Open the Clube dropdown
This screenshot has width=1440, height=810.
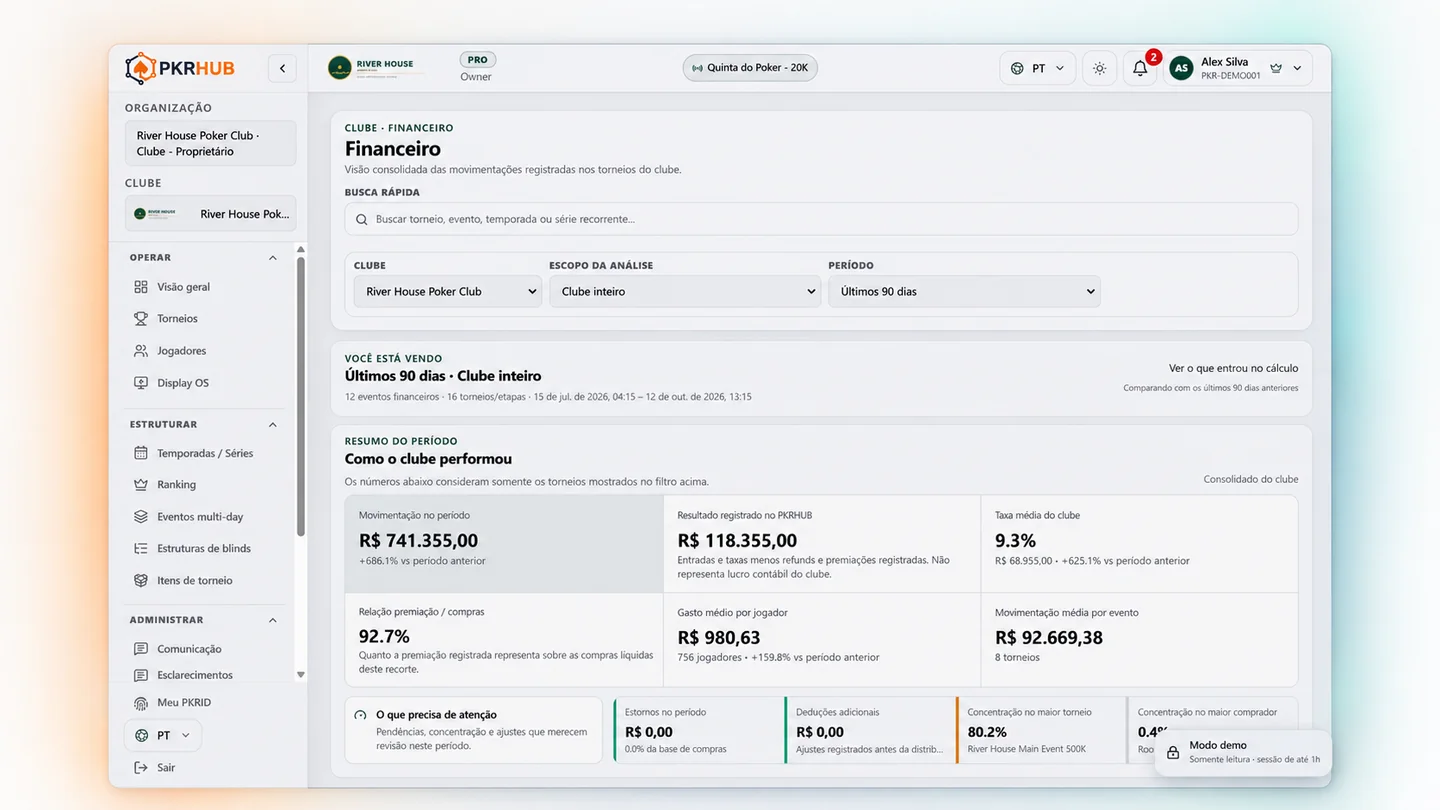(447, 292)
